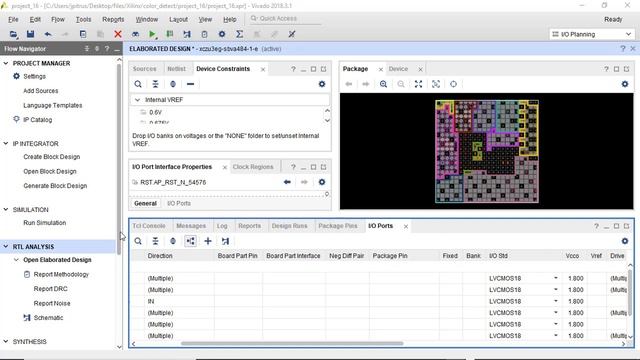Viewport: 640px width, 360px height.
Task: Collapse the SYNTHESIS section
Action: pyautogui.click(x=6, y=341)
